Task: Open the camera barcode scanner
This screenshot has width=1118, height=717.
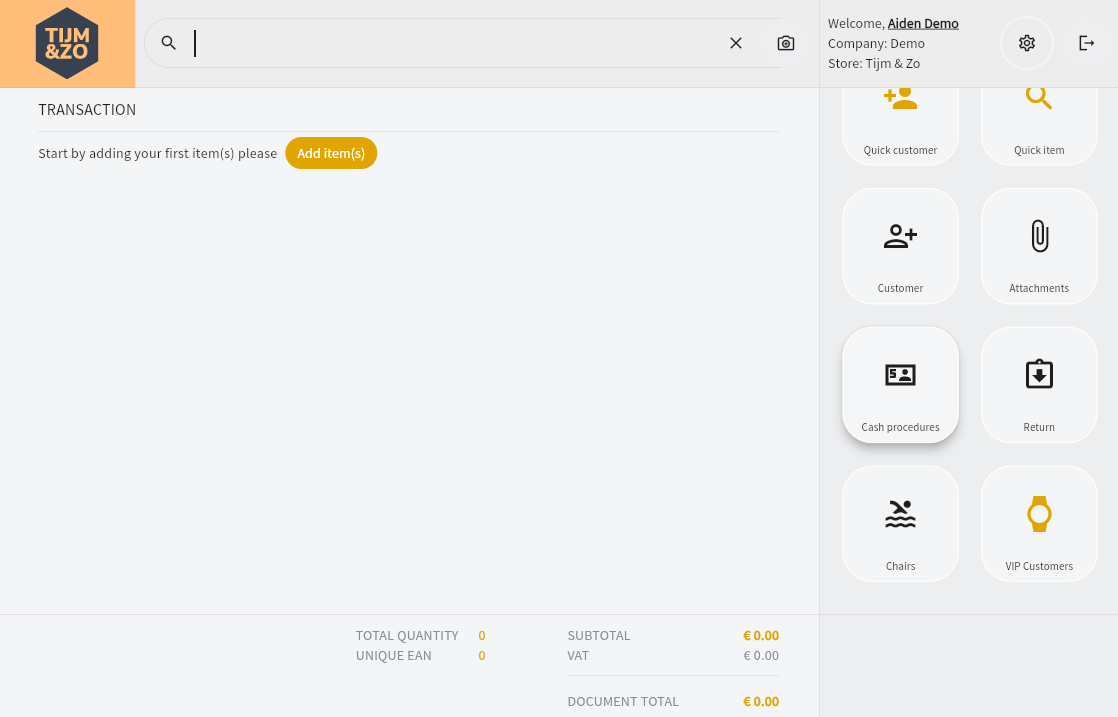Action: click(786, 43)
